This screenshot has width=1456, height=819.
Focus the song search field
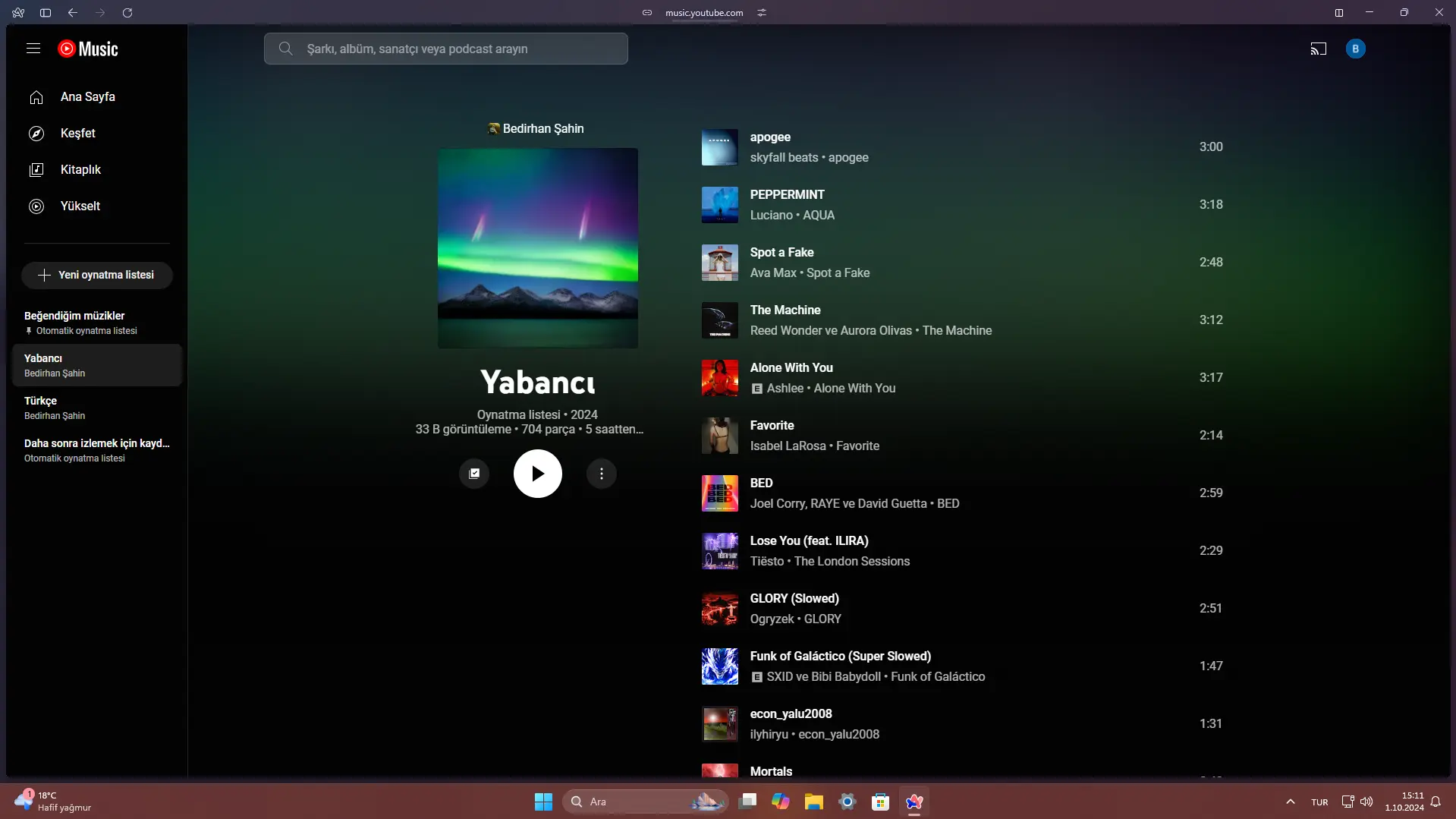click(446, 49)
